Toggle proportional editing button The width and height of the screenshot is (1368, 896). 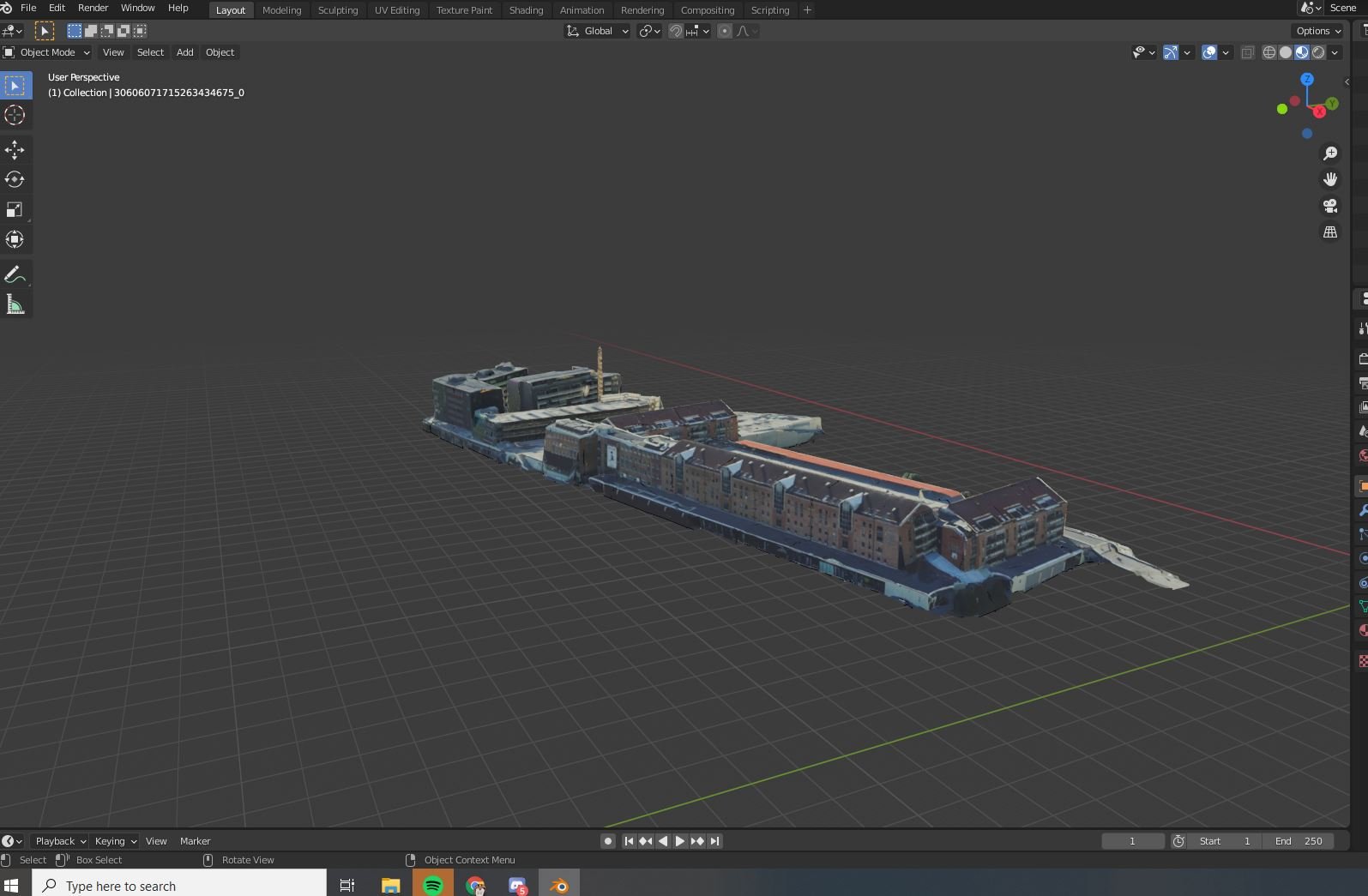coord(725,31)
